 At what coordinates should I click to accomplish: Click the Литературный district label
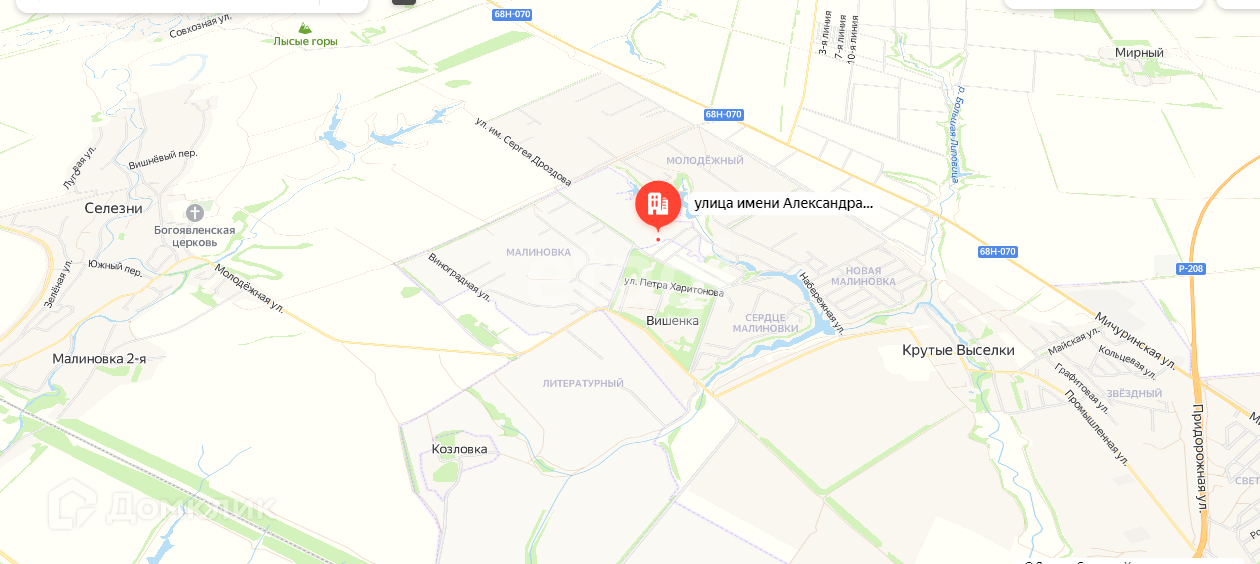[583, 383]
